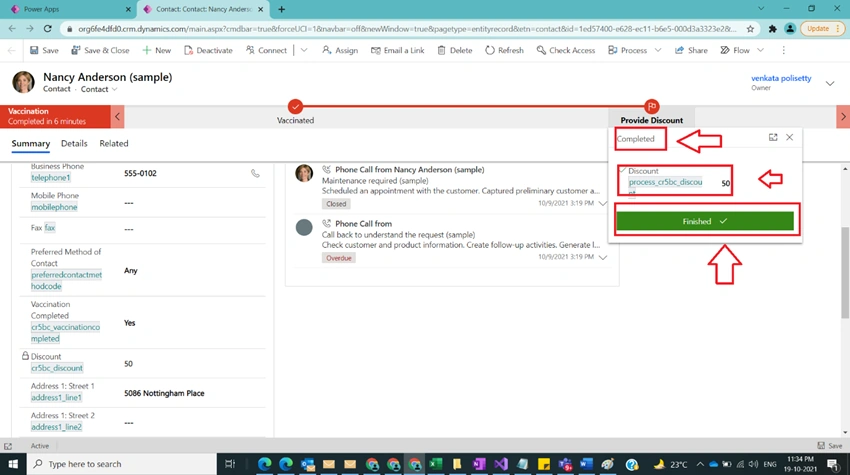Viewport: 850px width, 475px height.
Task: Collapse the Vaccination process flow chevron
Action: 118,117
